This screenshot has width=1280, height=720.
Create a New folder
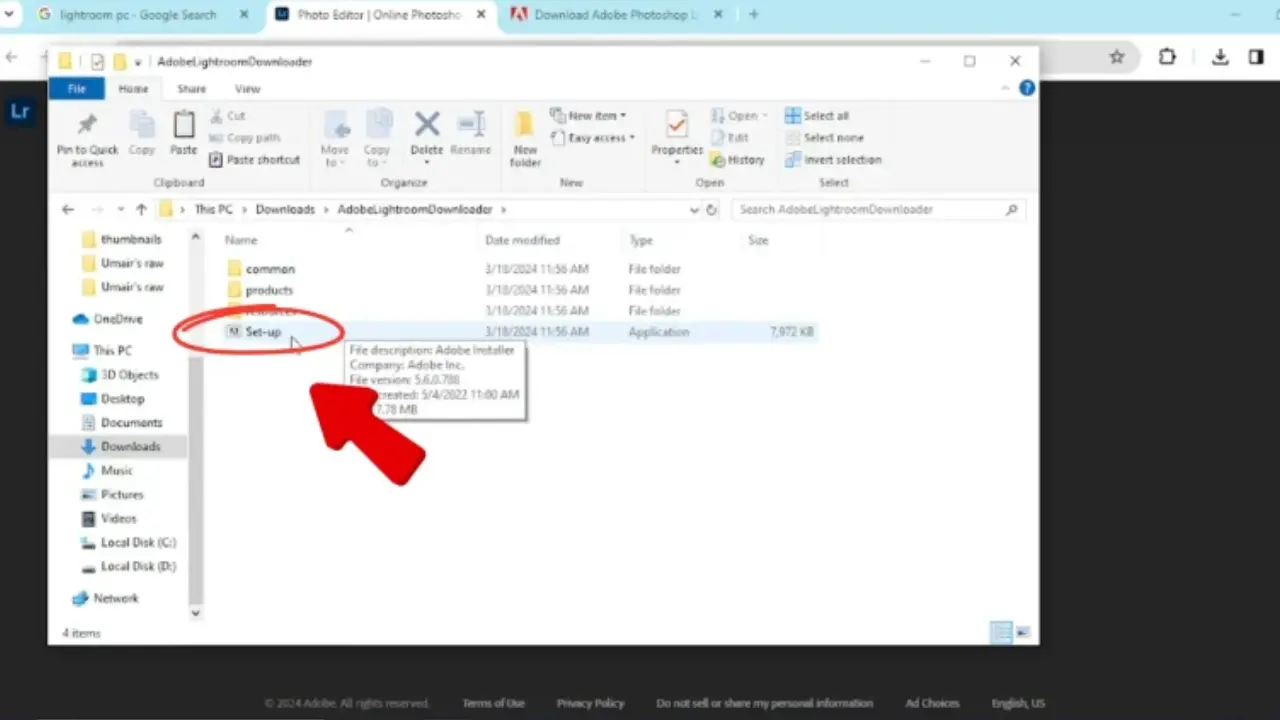(525, 138)
